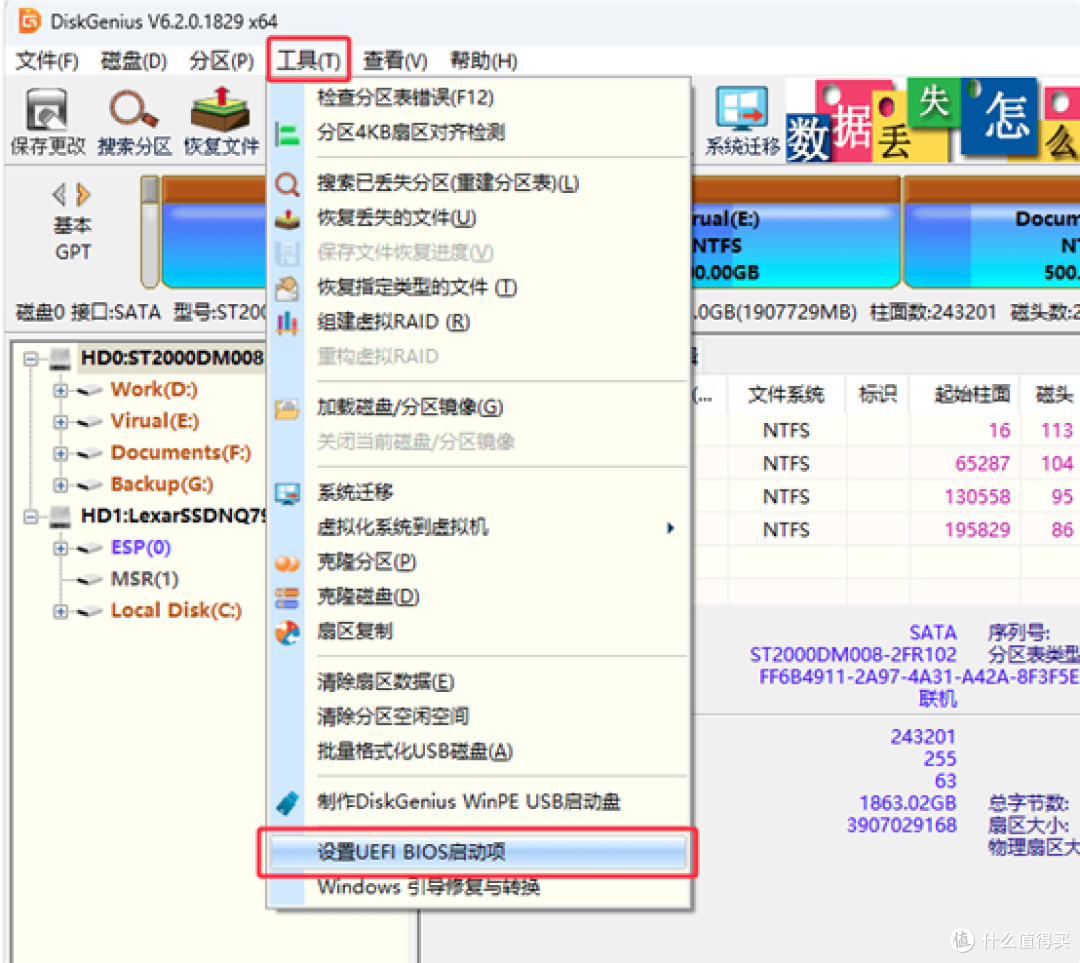Click the System Migration (系统迁移) toolbar icon
Screen dimensions: 1080x963
coord(742,110)
